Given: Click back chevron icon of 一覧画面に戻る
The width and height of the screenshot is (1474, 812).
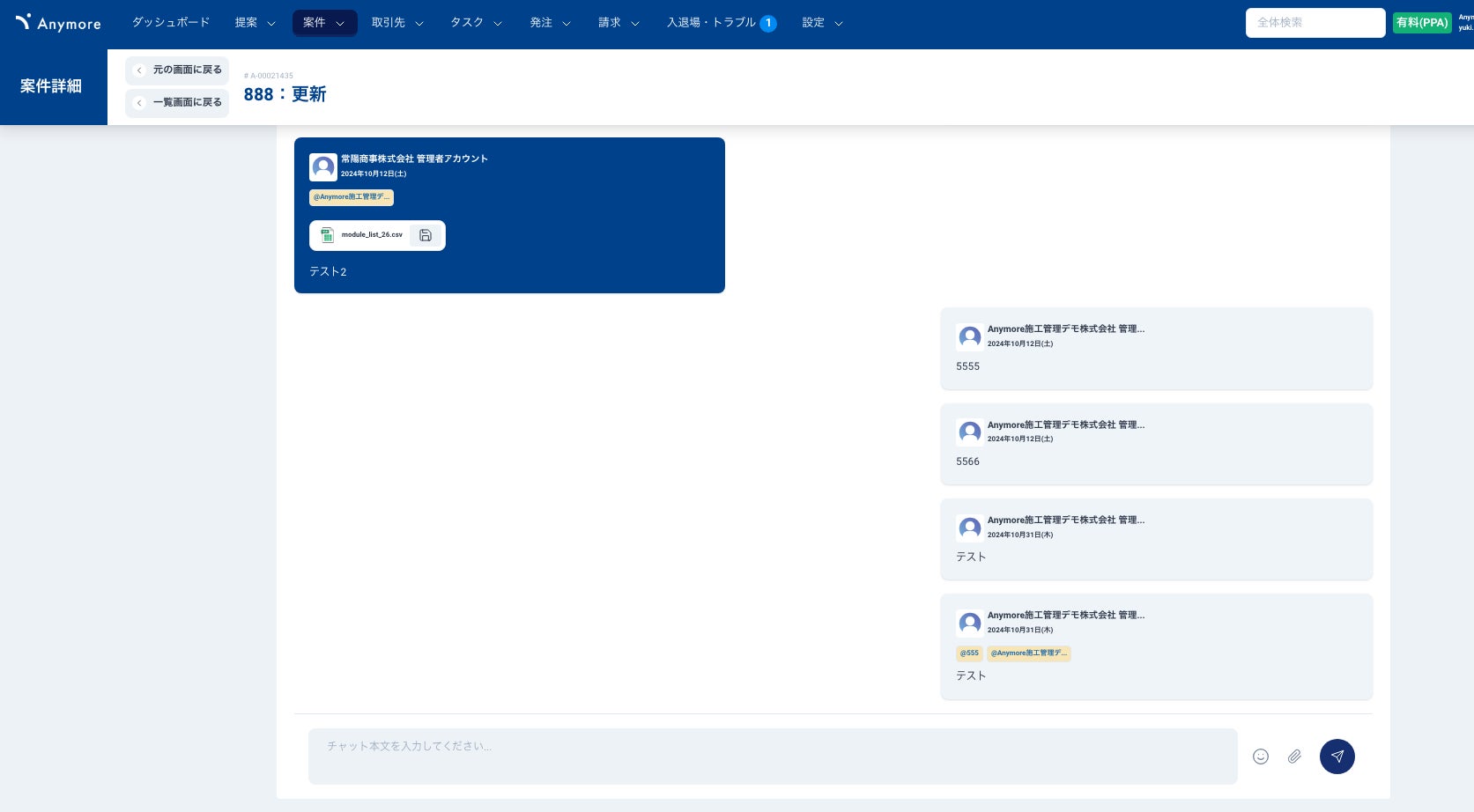Looking at the screenshot, I should click(139, 103).
